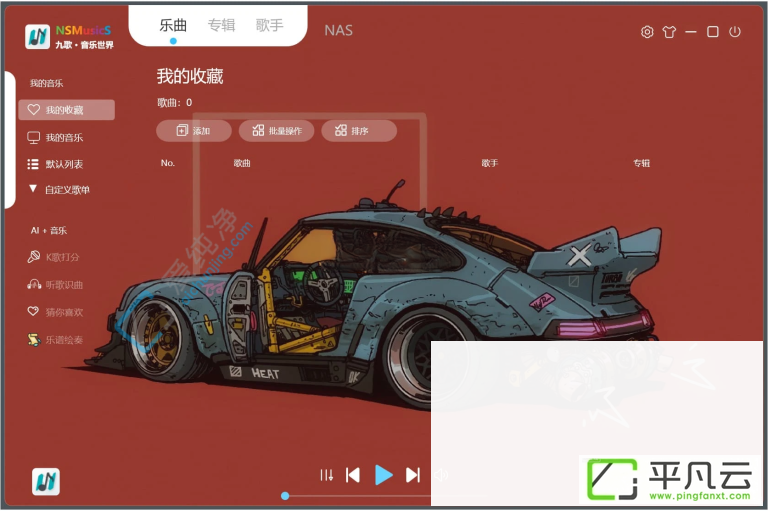Switch to the 歌手 tab

point(269,25)
